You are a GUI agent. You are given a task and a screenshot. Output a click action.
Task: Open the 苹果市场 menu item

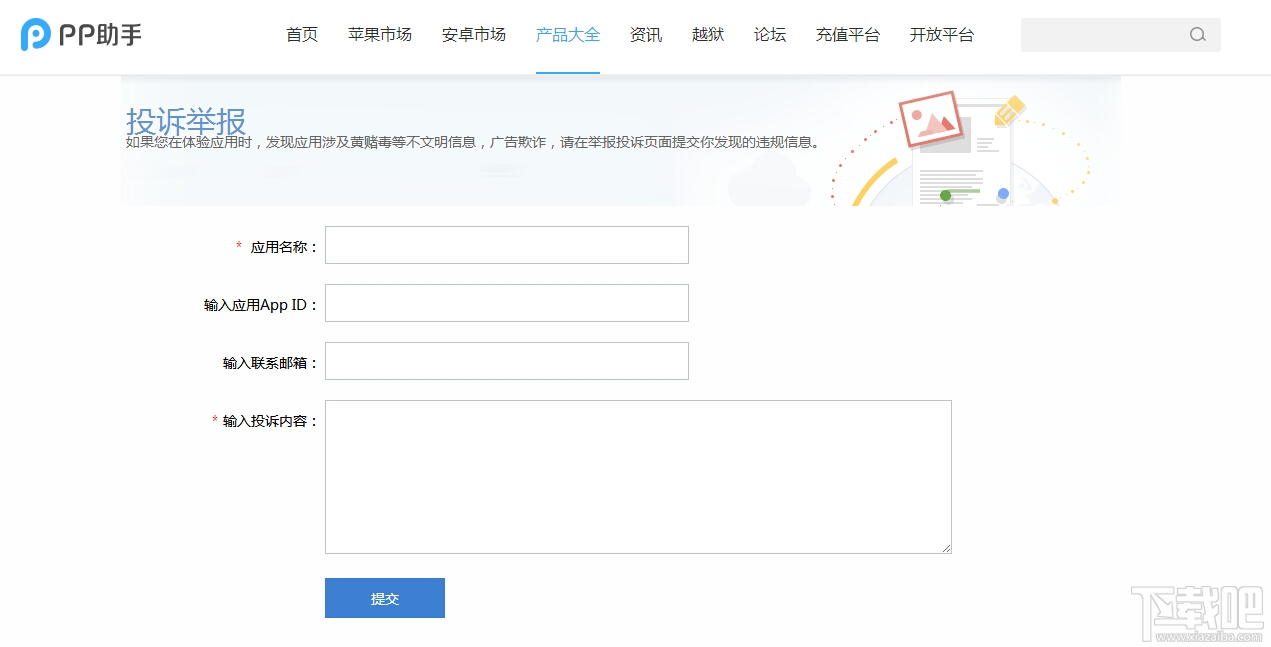pos(379,34)
